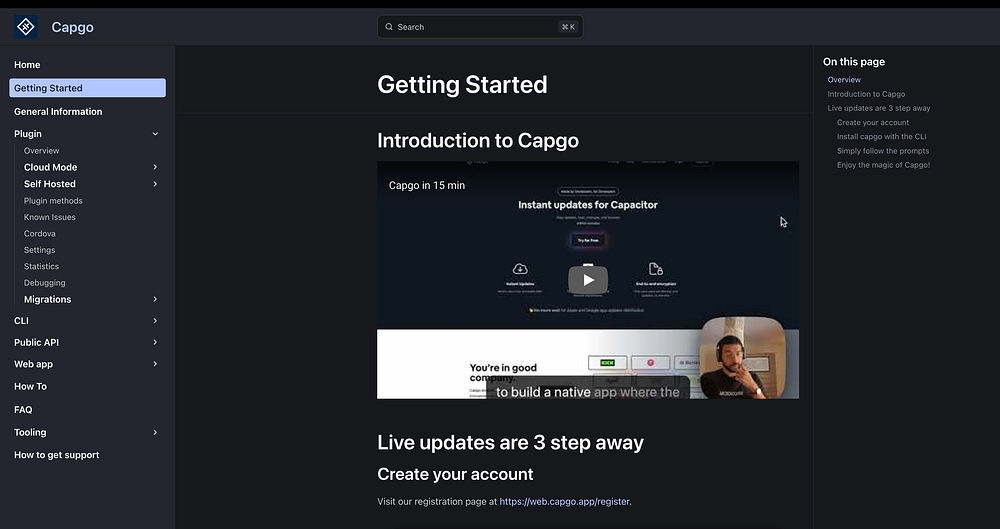Open Statistics page
Image resolution: width=1000 pixels, height=529 pixels.
coord(41,266)
